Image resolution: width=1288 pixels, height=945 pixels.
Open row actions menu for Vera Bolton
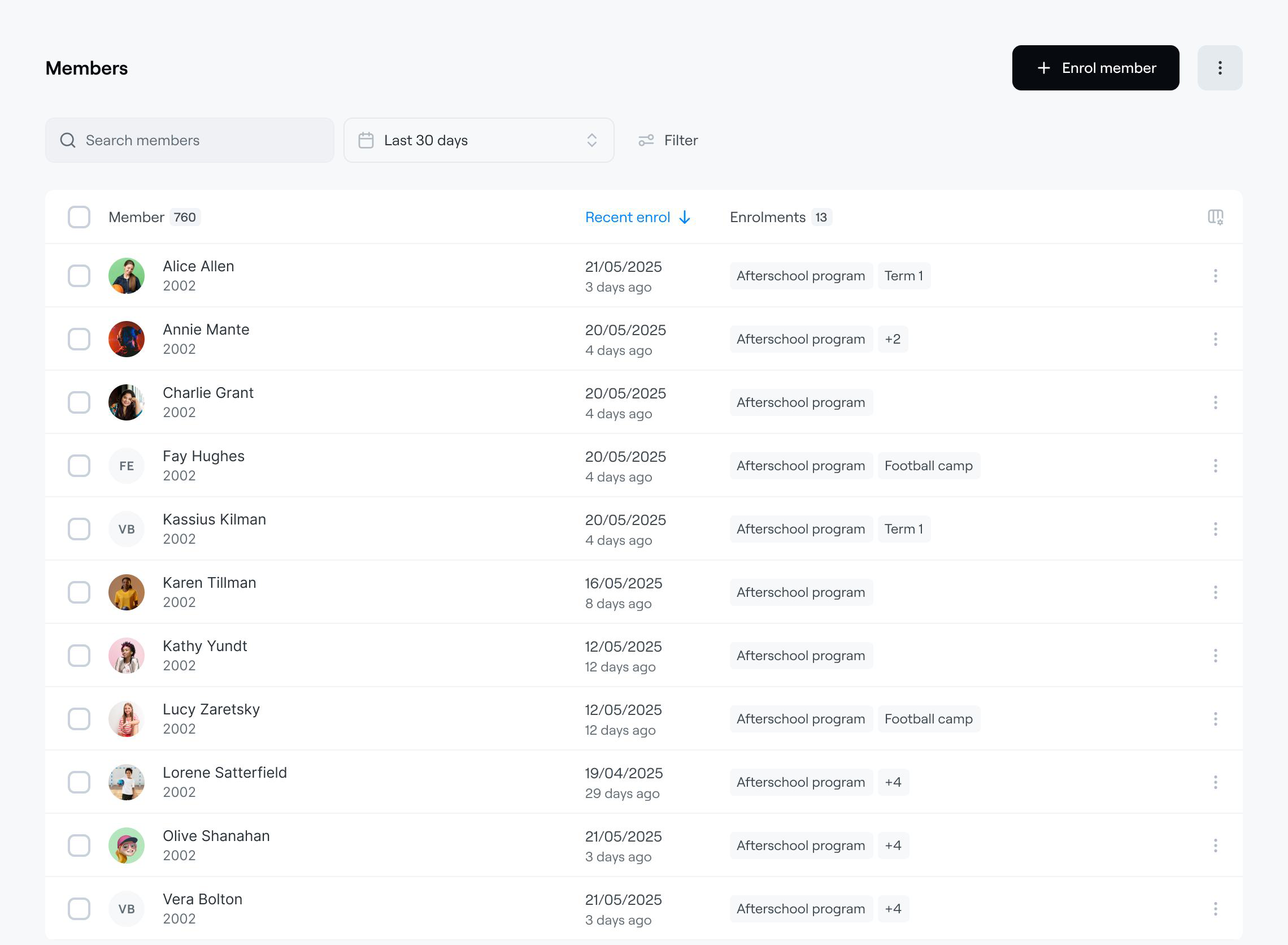click(1215, 908)
